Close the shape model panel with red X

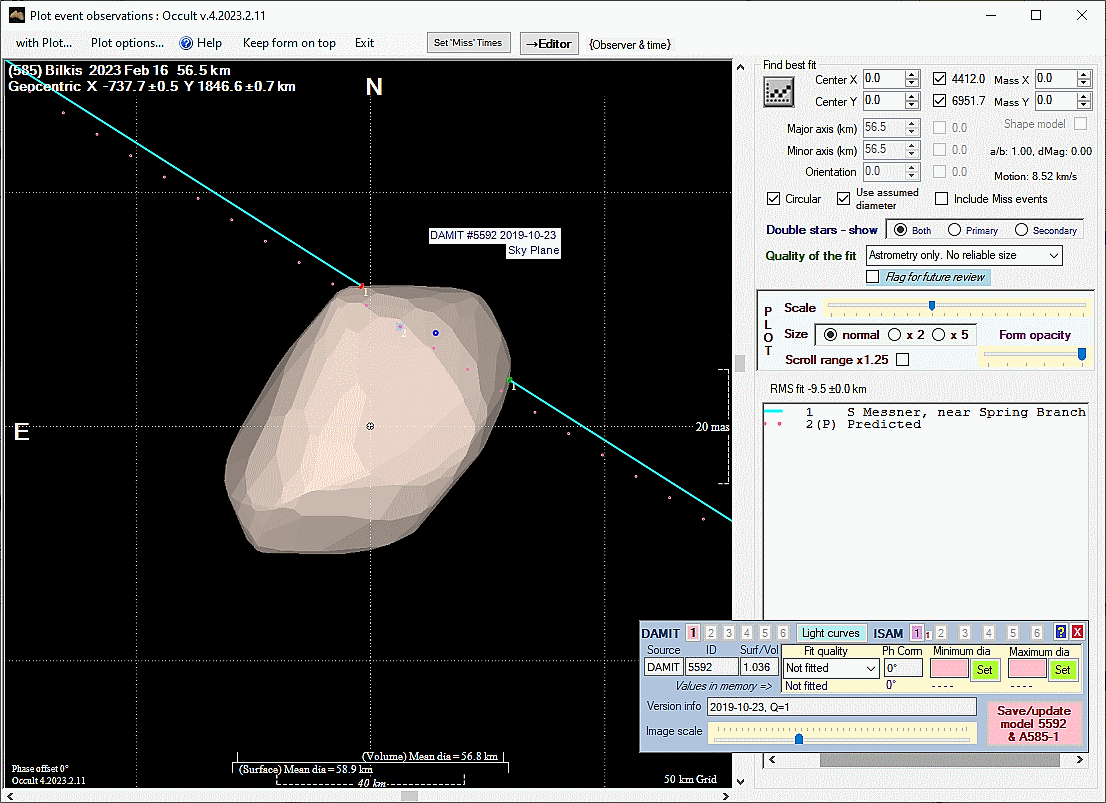click(1078, 632)
